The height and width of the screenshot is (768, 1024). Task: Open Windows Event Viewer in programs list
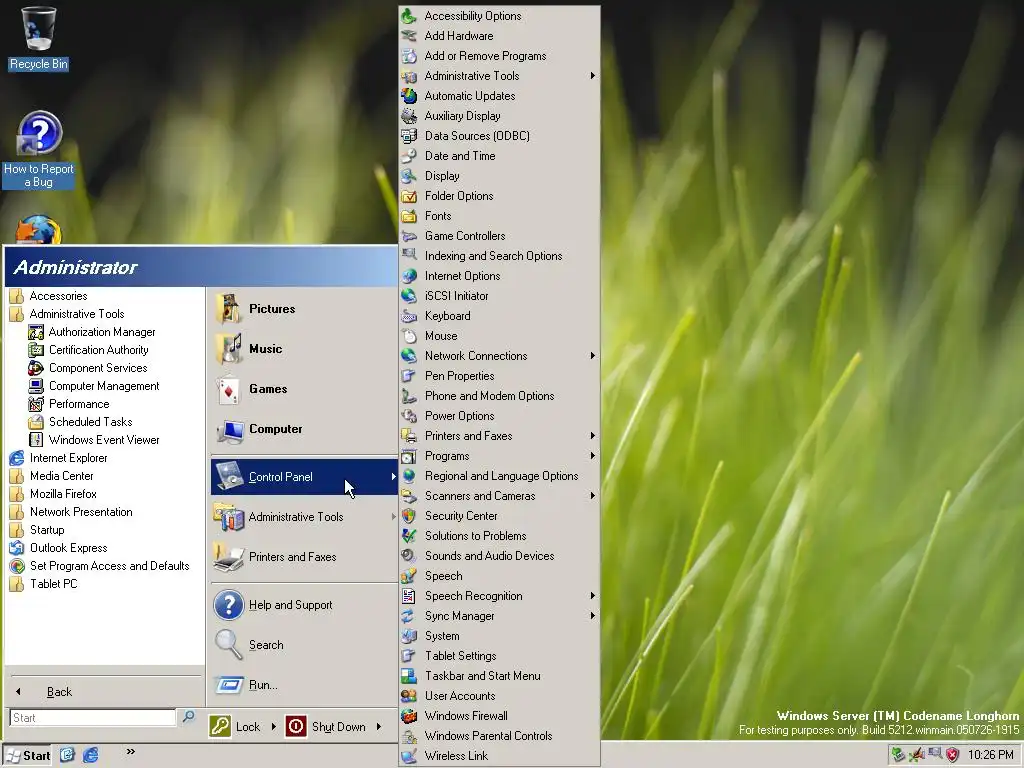coord(104,440)
